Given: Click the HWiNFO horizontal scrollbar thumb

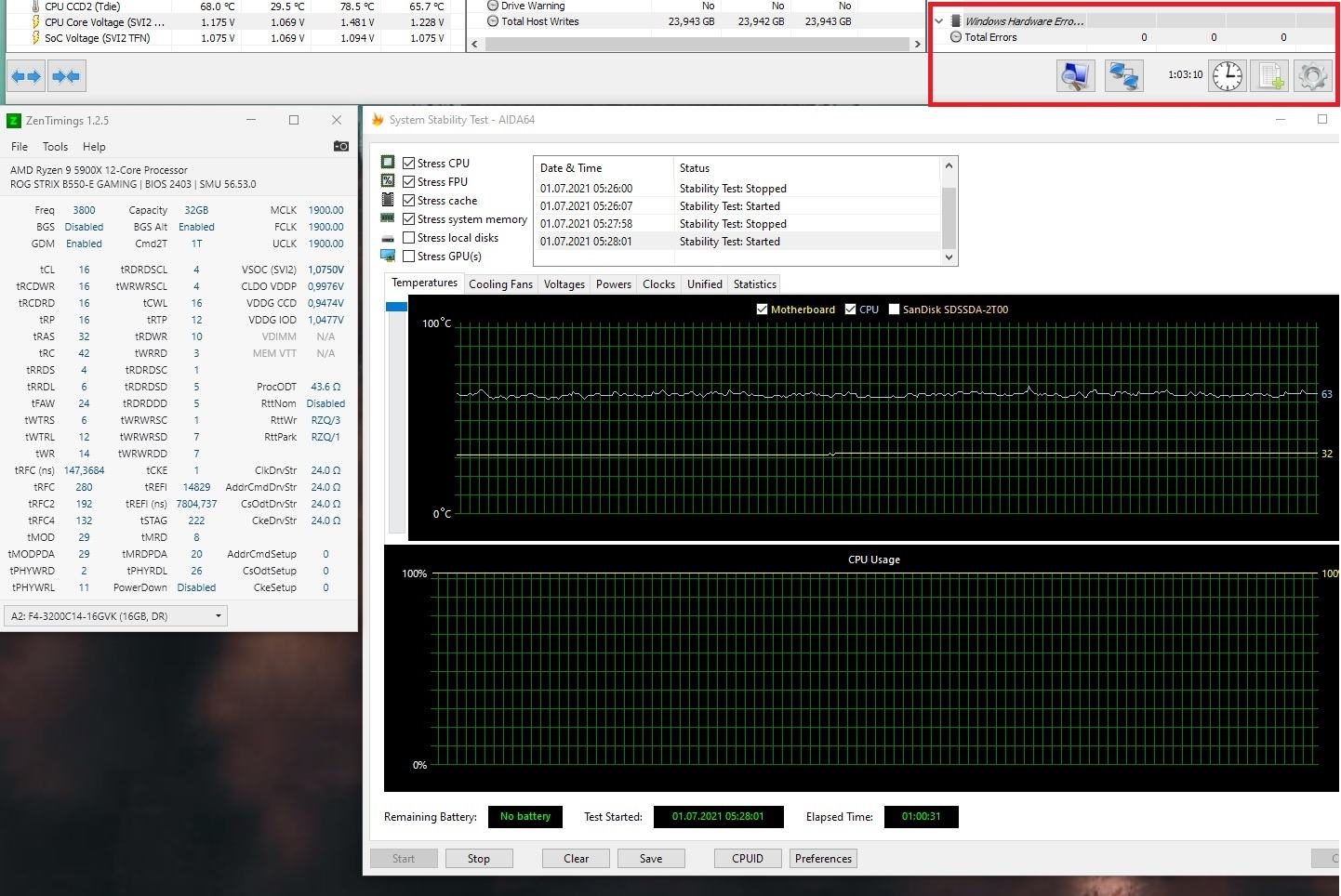Looking at the screenshot, I should click(696, 44).
